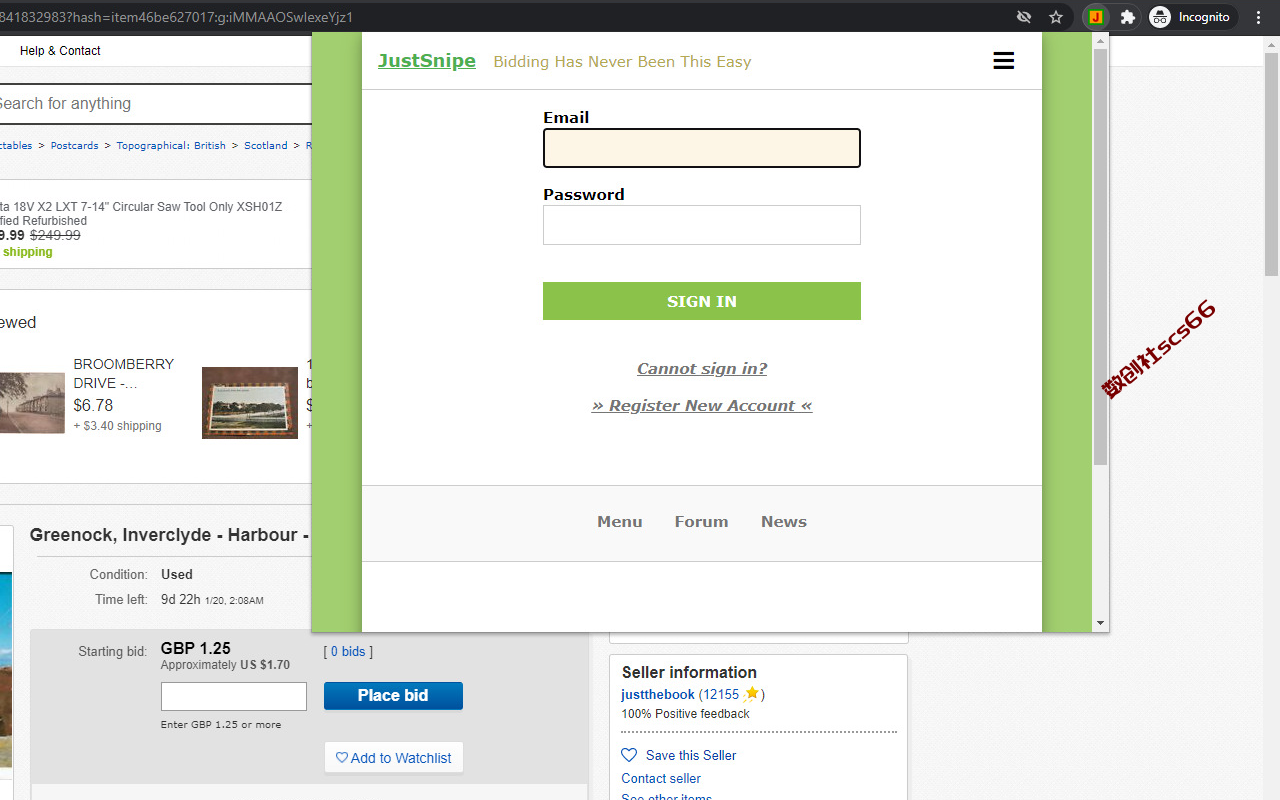Select Forum in JustSnipe footer
The height and width of the screenshot is (800, 1280).
pyautogui.click(x=701, y=522)
